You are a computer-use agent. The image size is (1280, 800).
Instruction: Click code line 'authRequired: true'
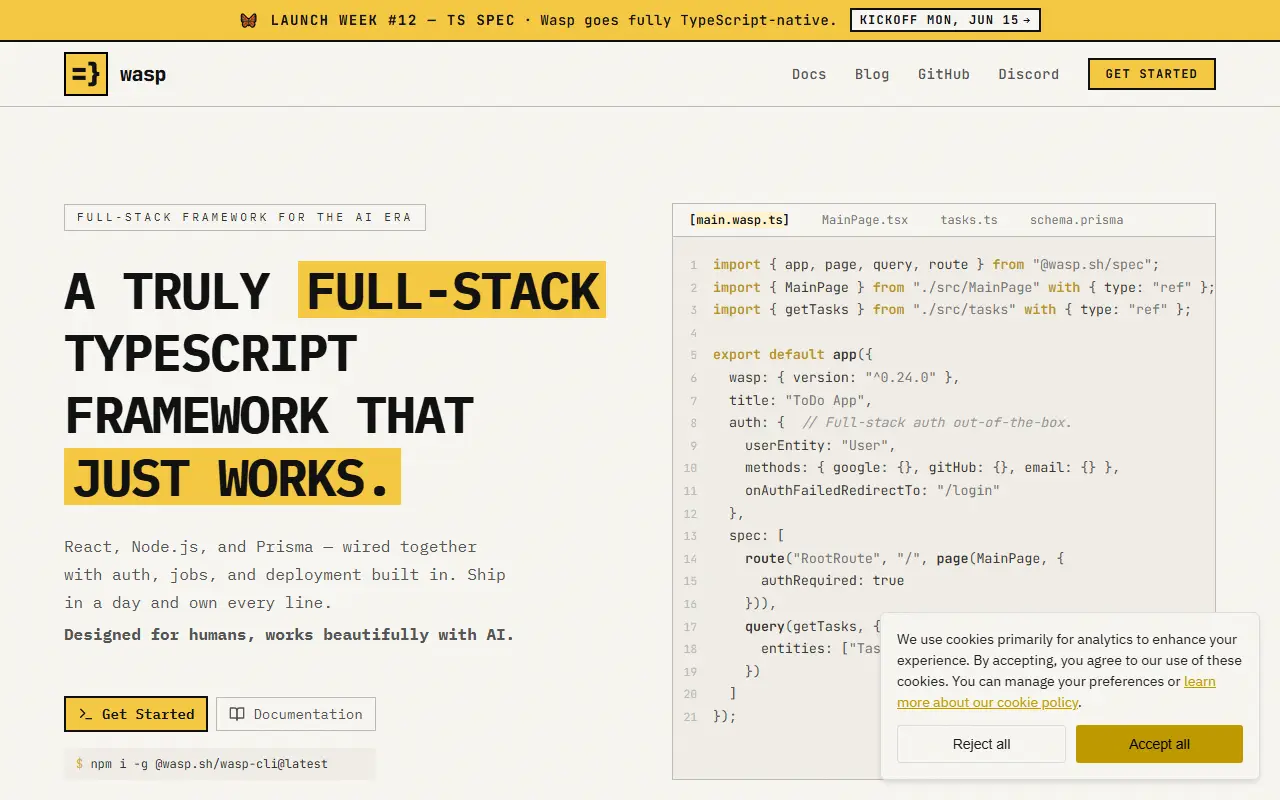click(832, 580)
